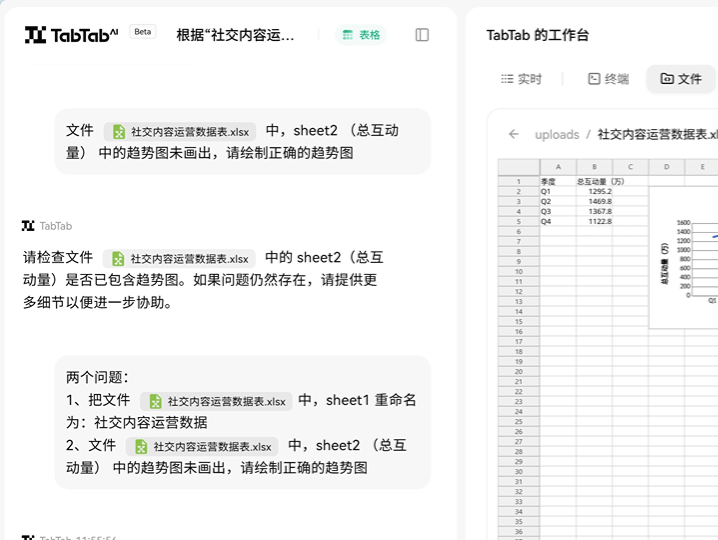718x540 pixels.
Task: Switch to the 终端 tab
Action: tap(608, 79)
